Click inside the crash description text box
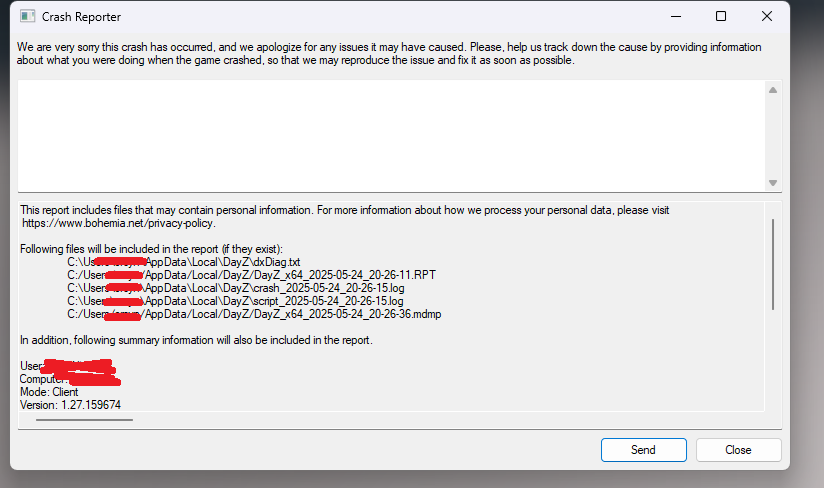This screenshot has height=488, width=824. click(392, 136)
